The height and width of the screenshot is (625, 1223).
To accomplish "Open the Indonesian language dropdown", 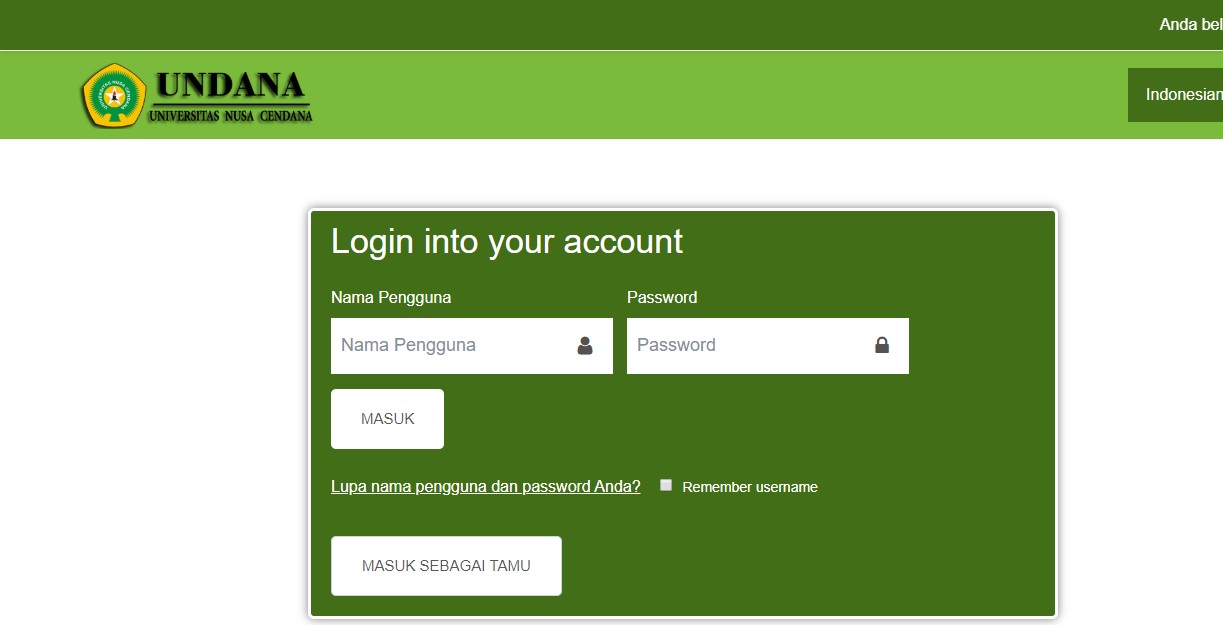I will [1175, 95].
